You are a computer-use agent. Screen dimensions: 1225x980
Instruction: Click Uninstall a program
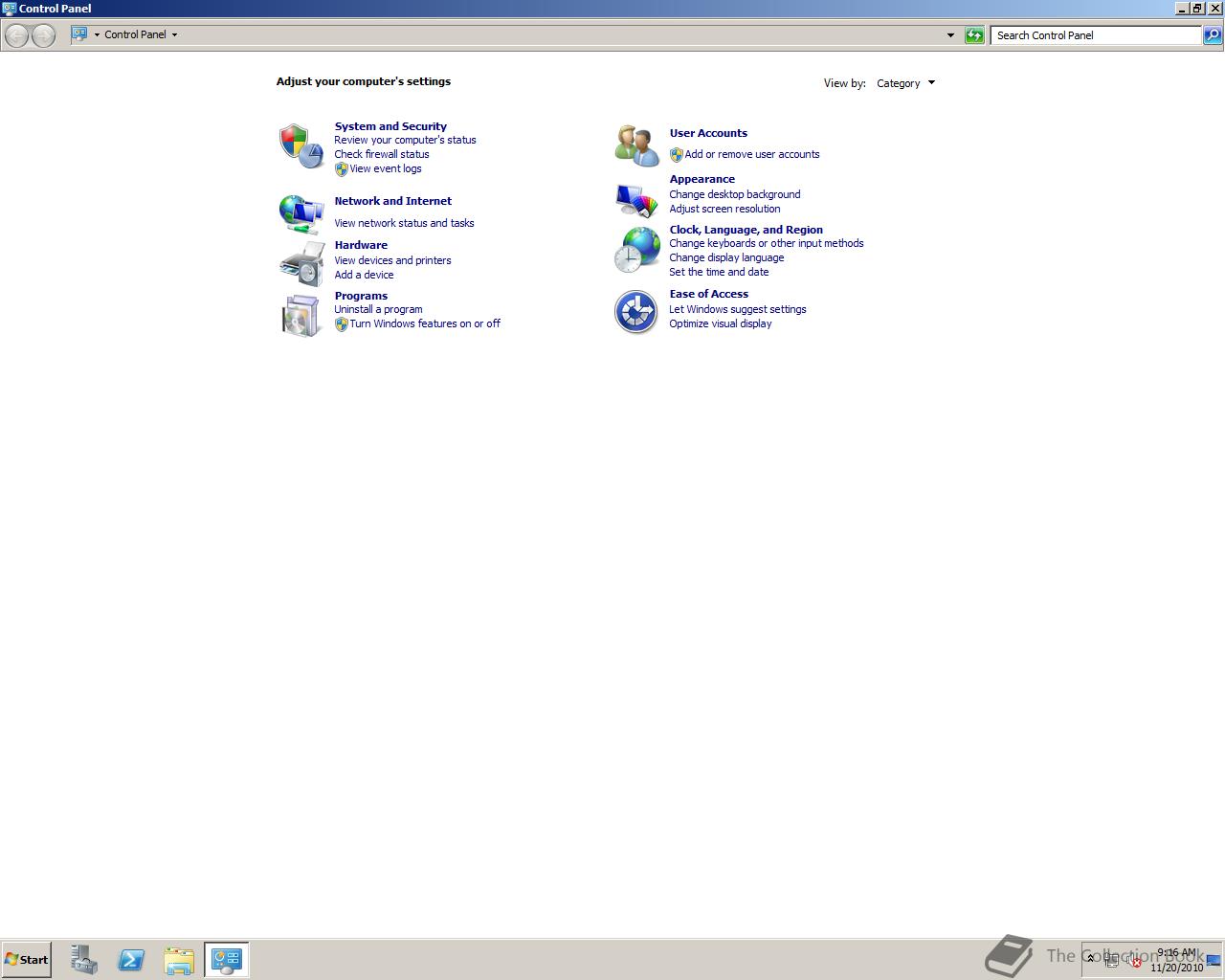click(x=378, y=309)
